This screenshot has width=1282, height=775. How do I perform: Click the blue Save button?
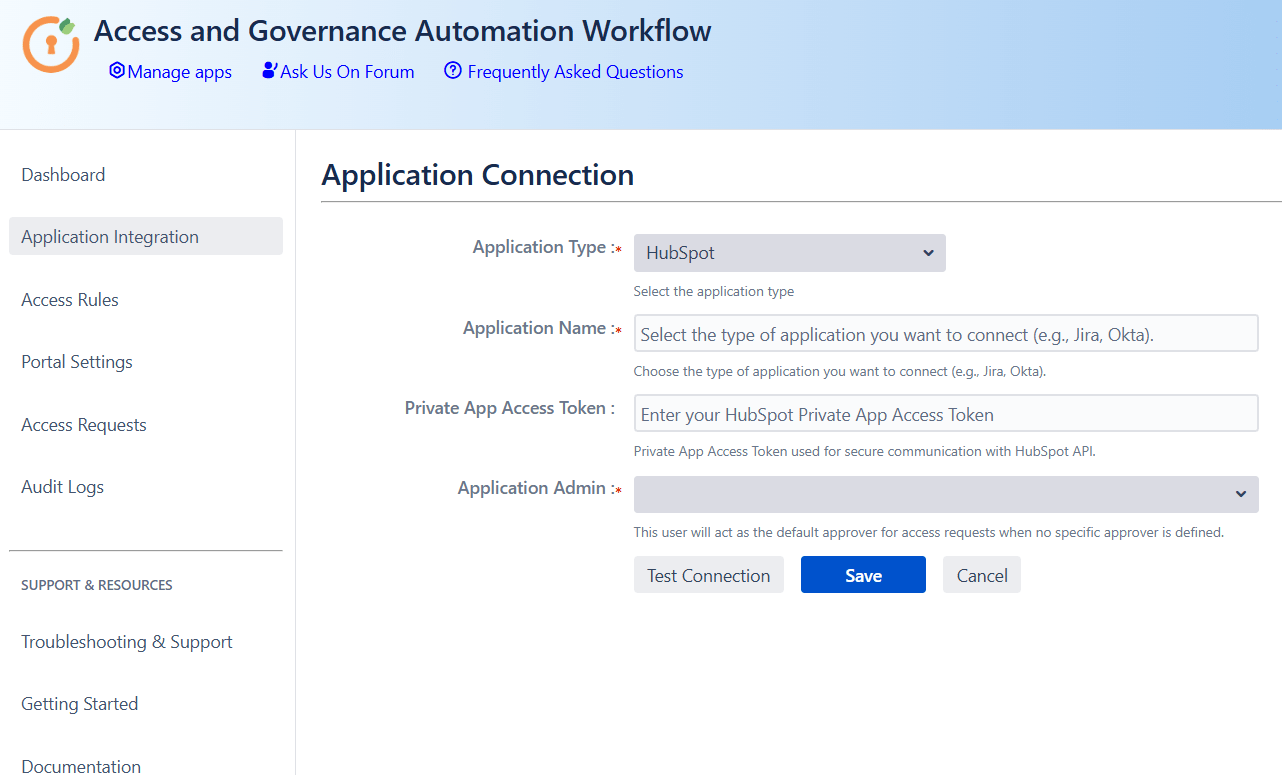pos(863,575)
